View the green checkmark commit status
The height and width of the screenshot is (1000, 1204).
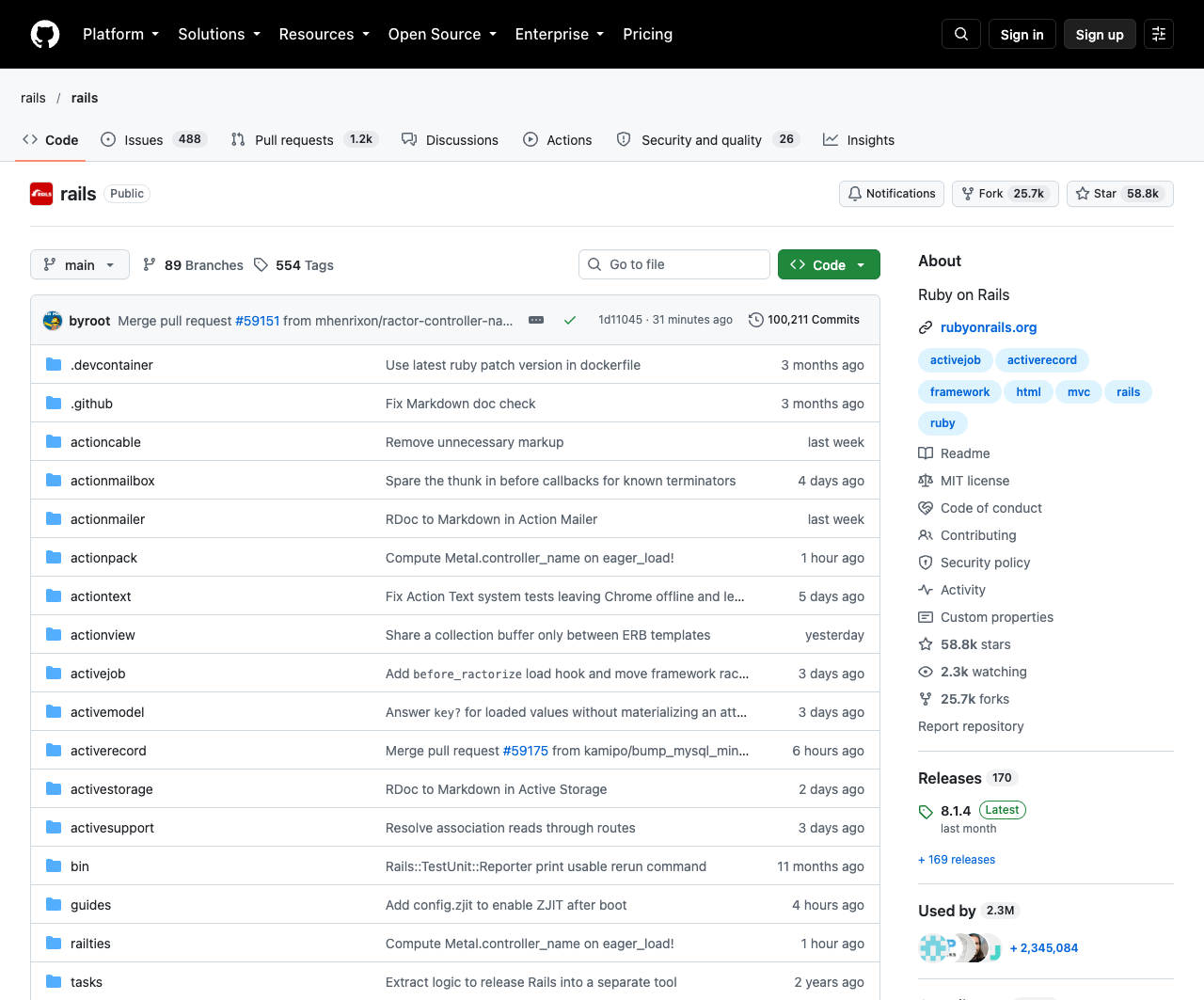570,320
